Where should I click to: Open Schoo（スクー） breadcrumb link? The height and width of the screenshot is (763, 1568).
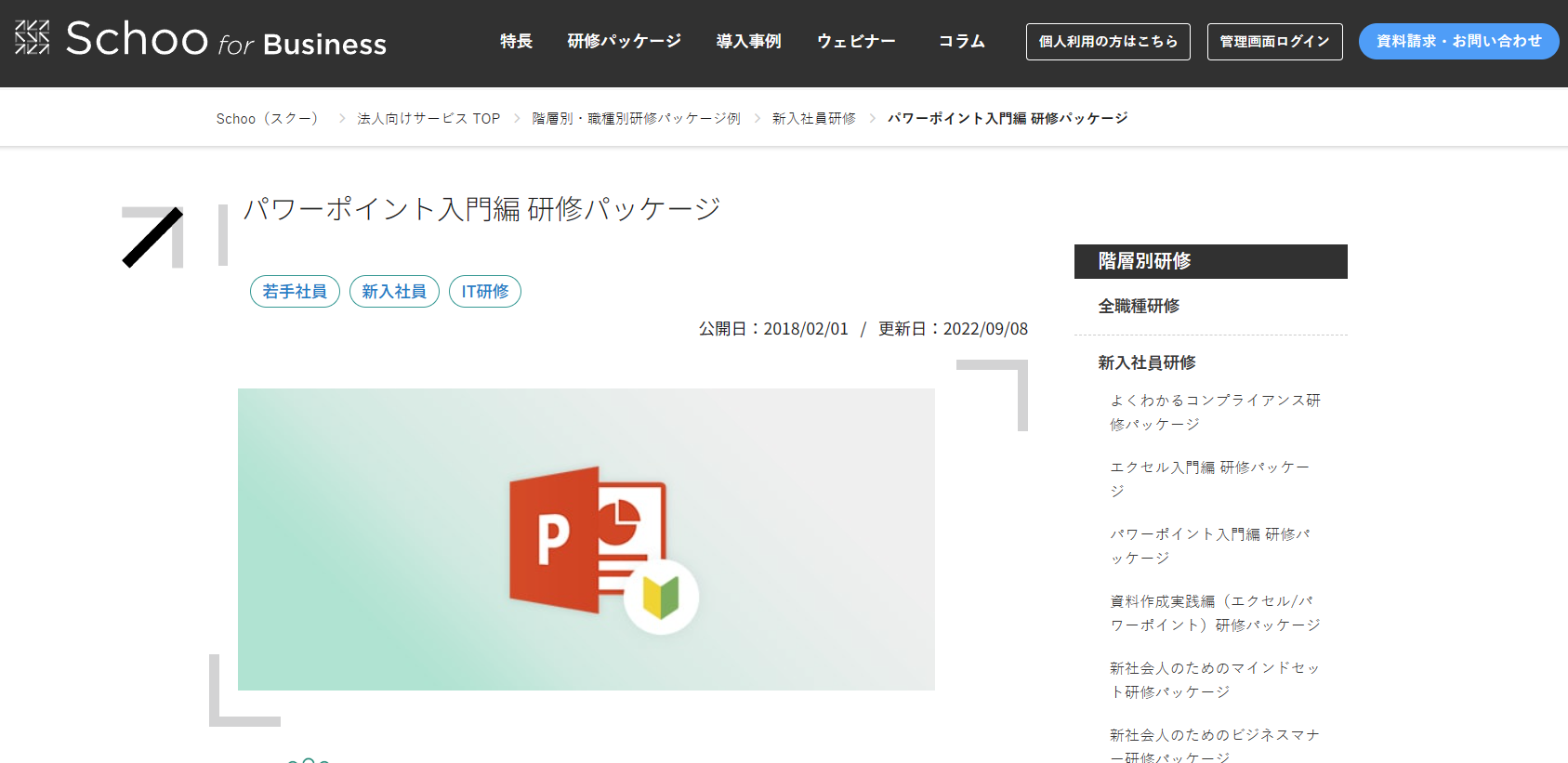[270, 118]
